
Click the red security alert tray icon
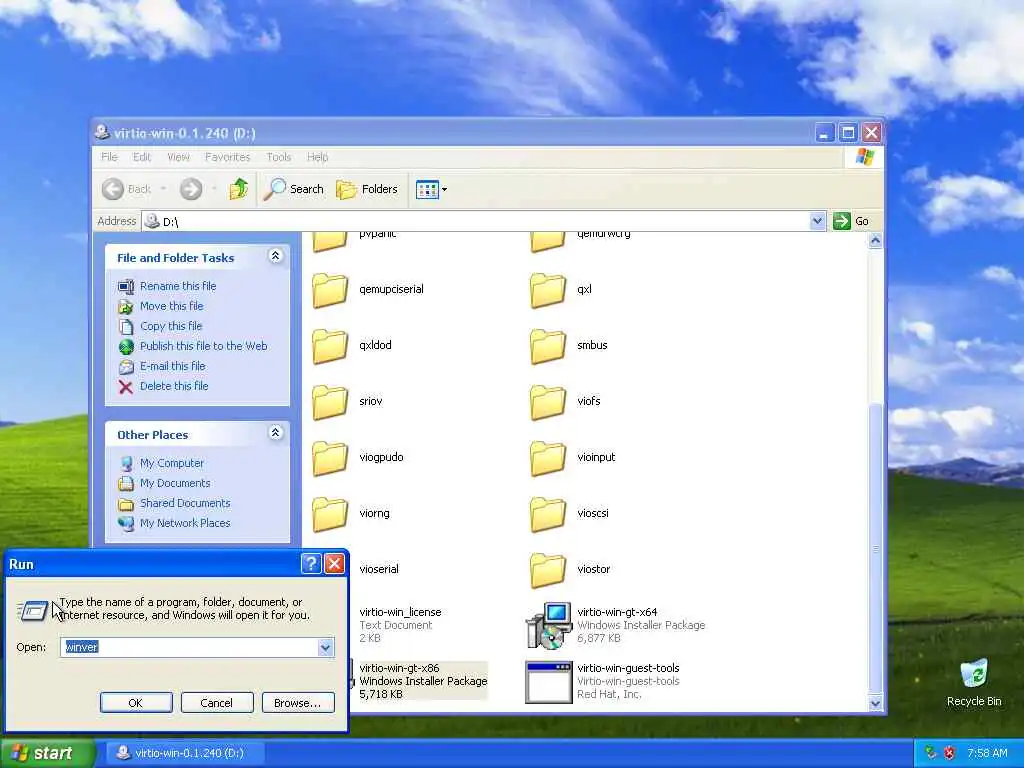pyautogui.click(x=950, y=753)
